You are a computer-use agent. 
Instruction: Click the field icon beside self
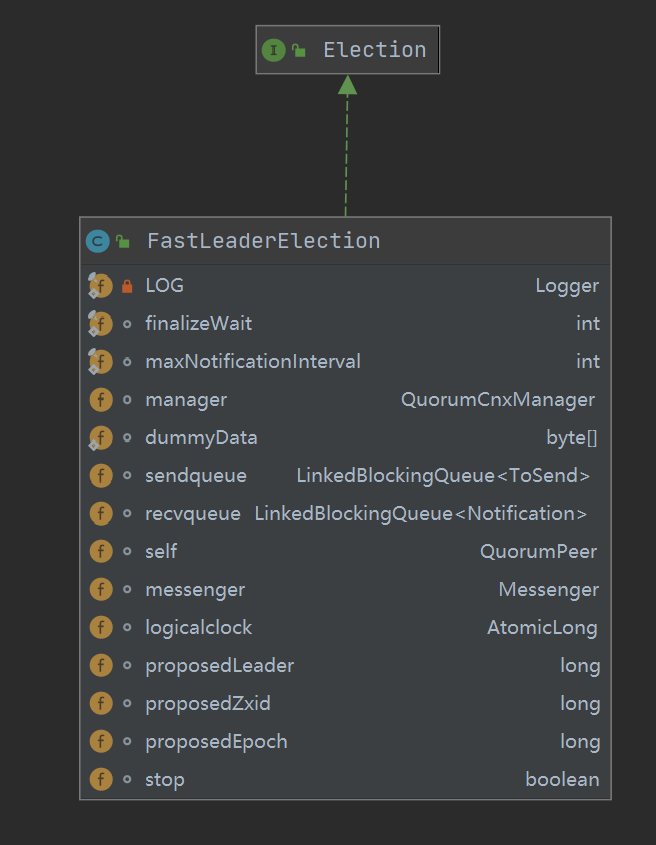click(101, 551)
